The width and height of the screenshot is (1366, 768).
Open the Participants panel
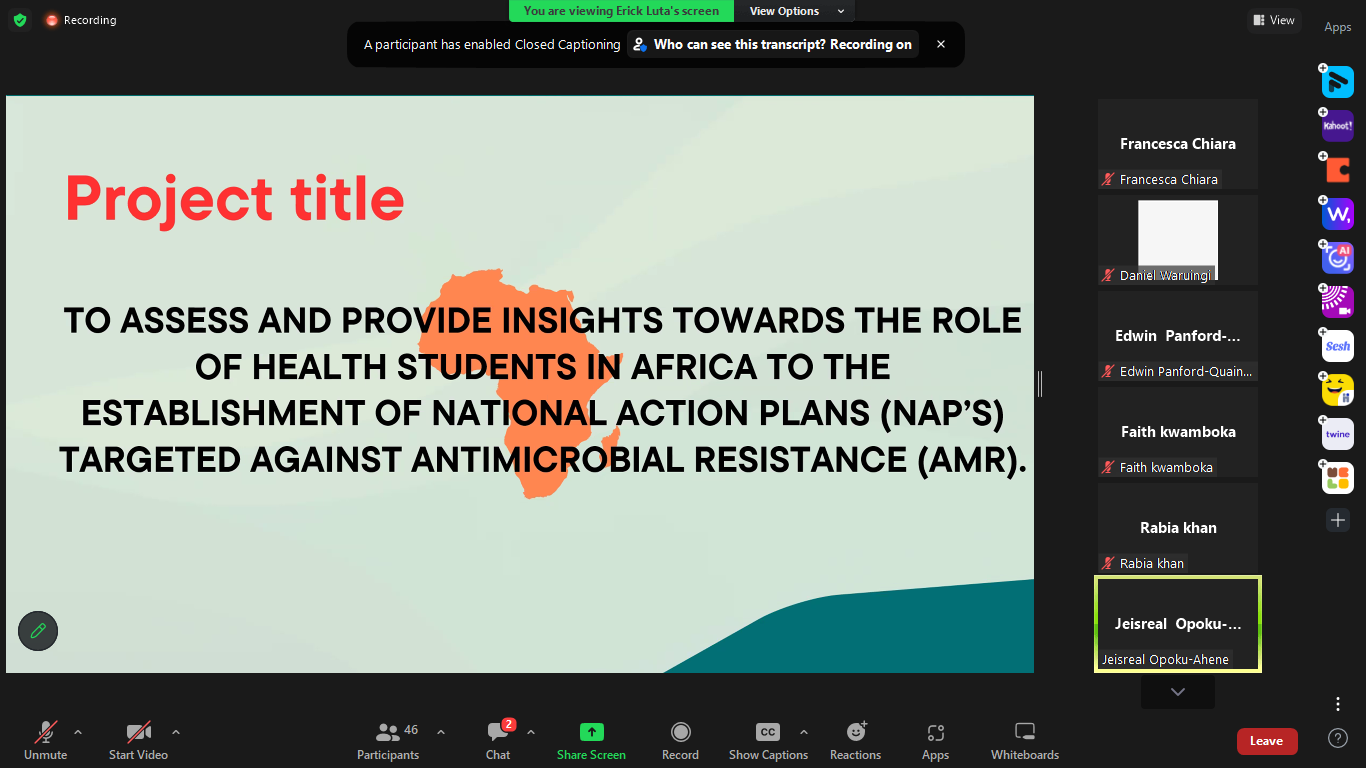(x=388, y=740)
